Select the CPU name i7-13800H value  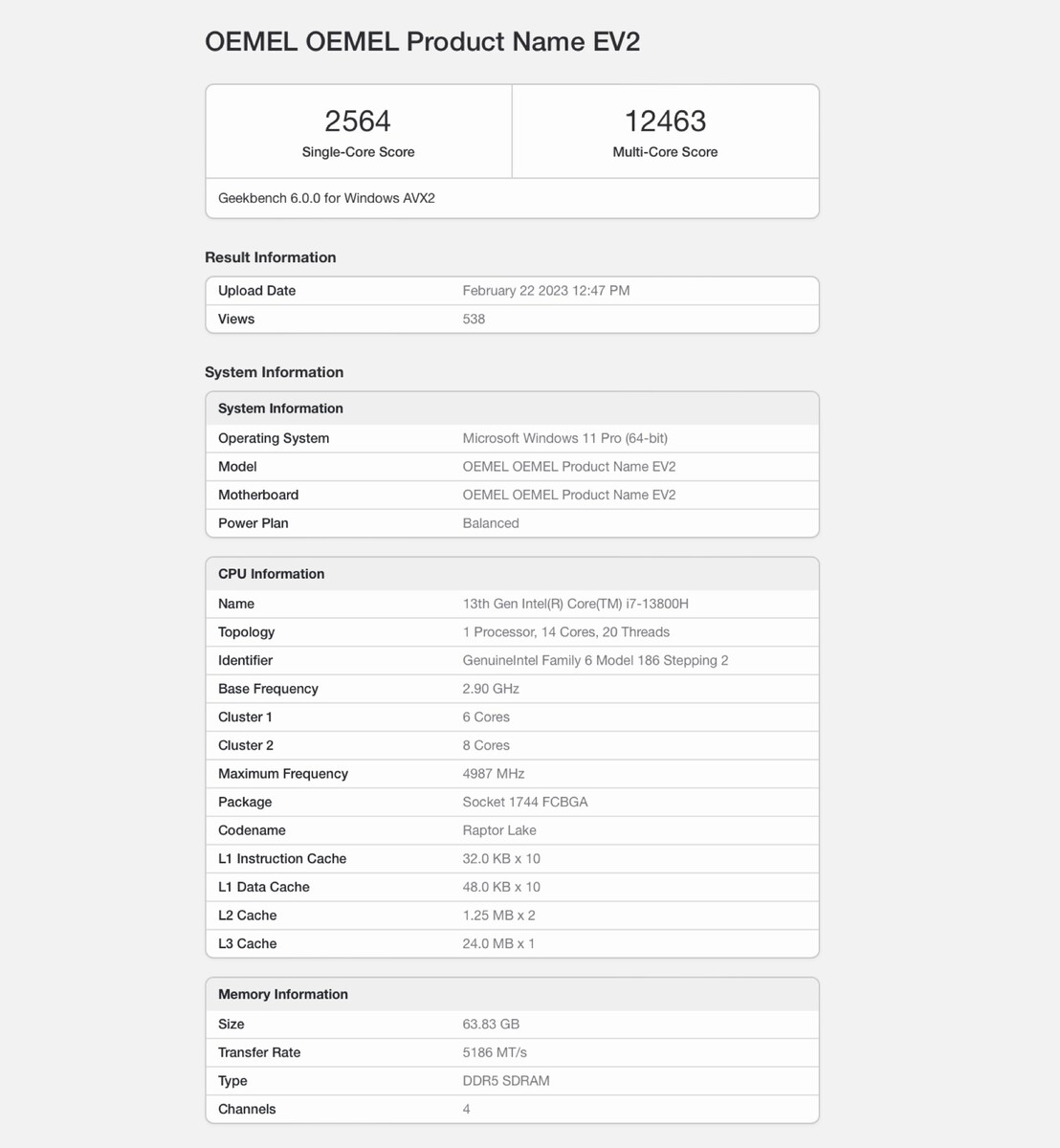point(575,604)
